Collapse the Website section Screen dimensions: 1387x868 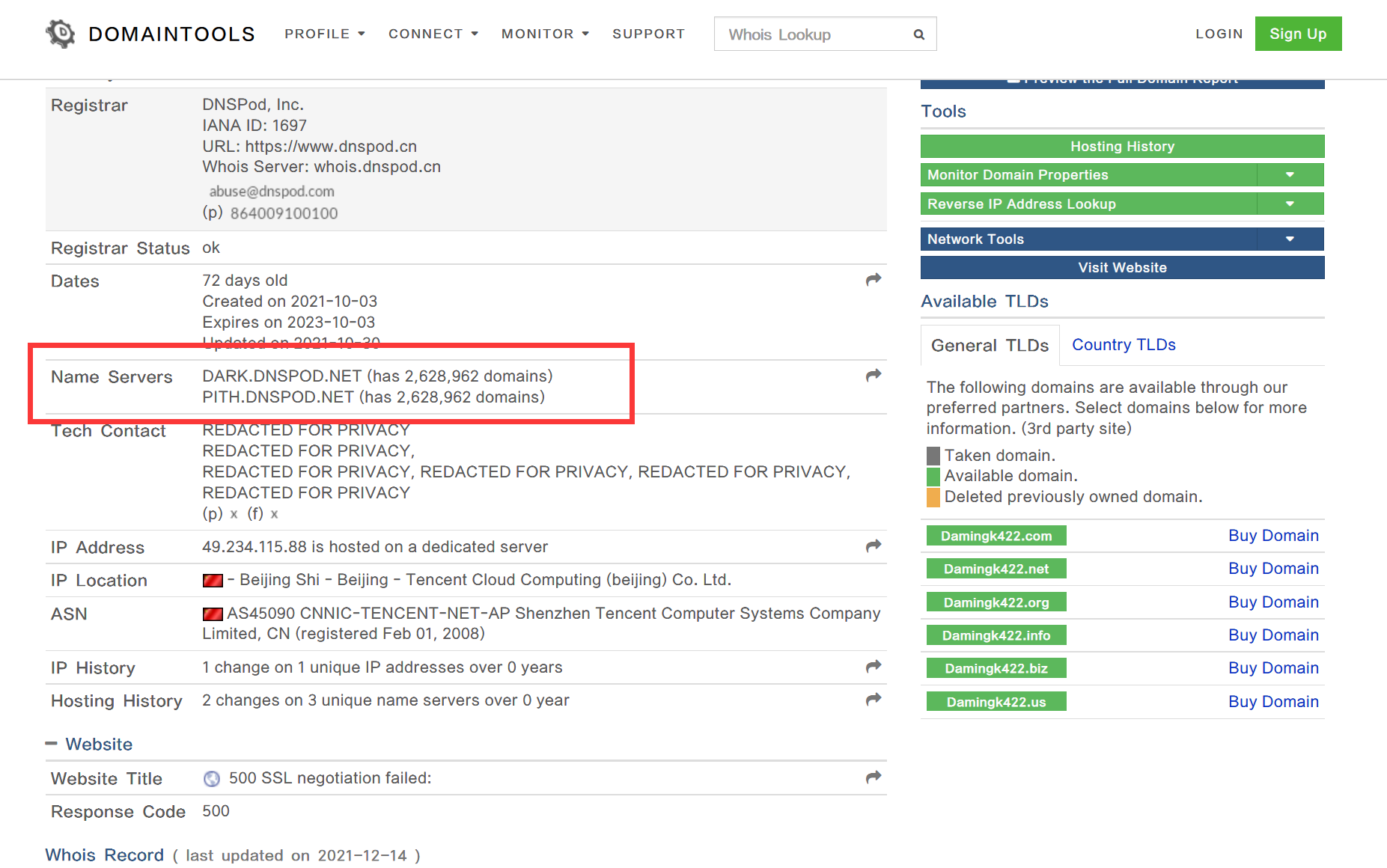(51, 744)
